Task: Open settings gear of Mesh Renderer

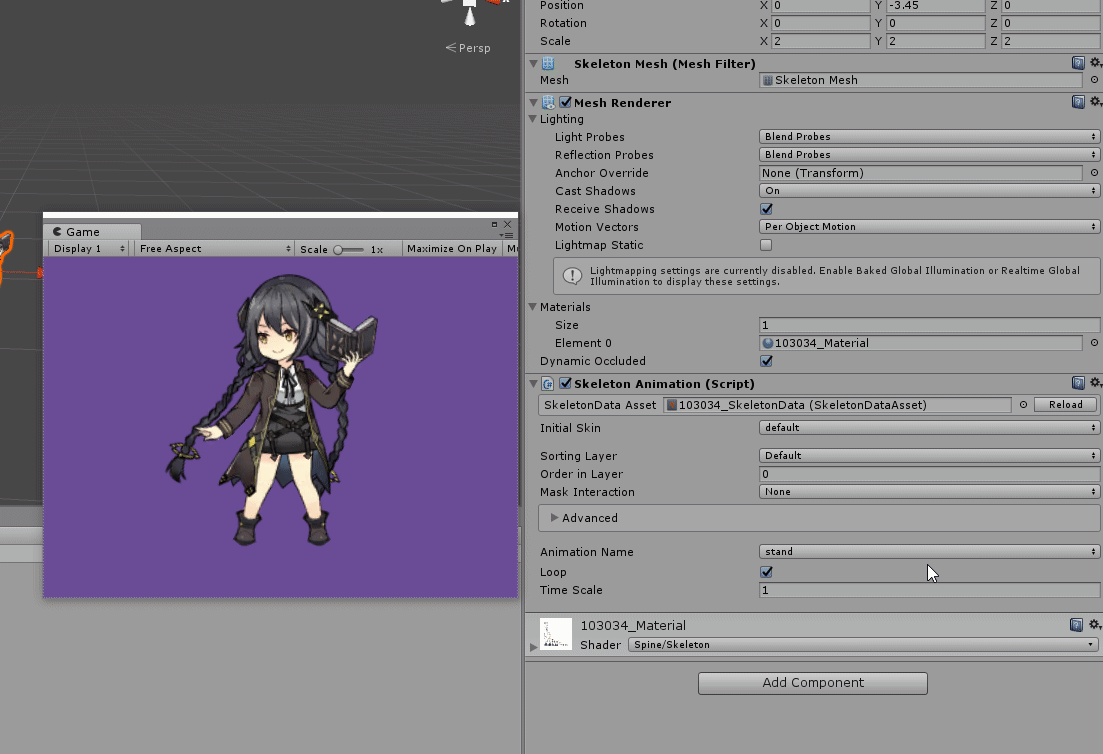Action: click(x=1095, y=102)
